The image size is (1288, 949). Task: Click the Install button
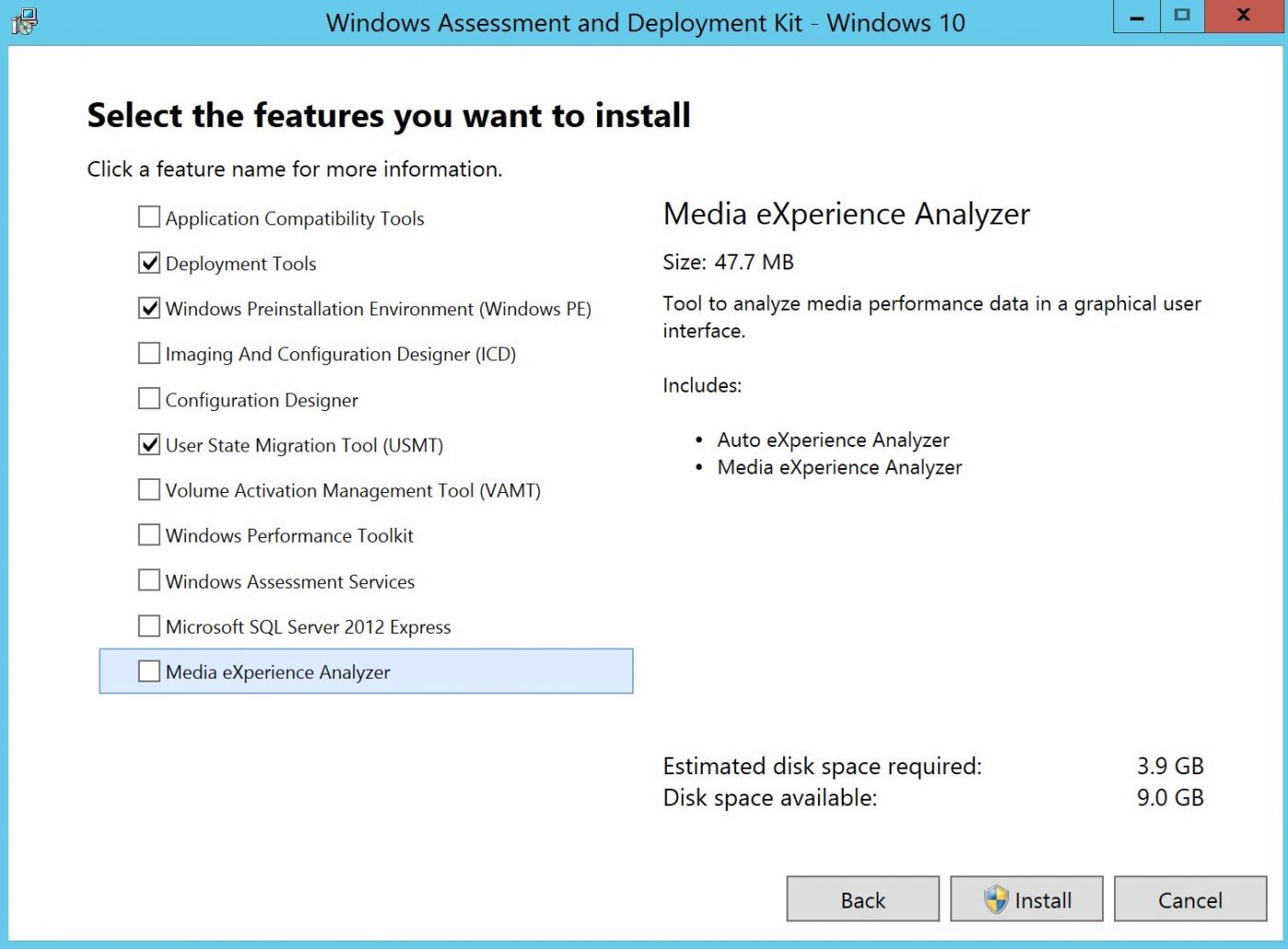[x=1026, y=899]
